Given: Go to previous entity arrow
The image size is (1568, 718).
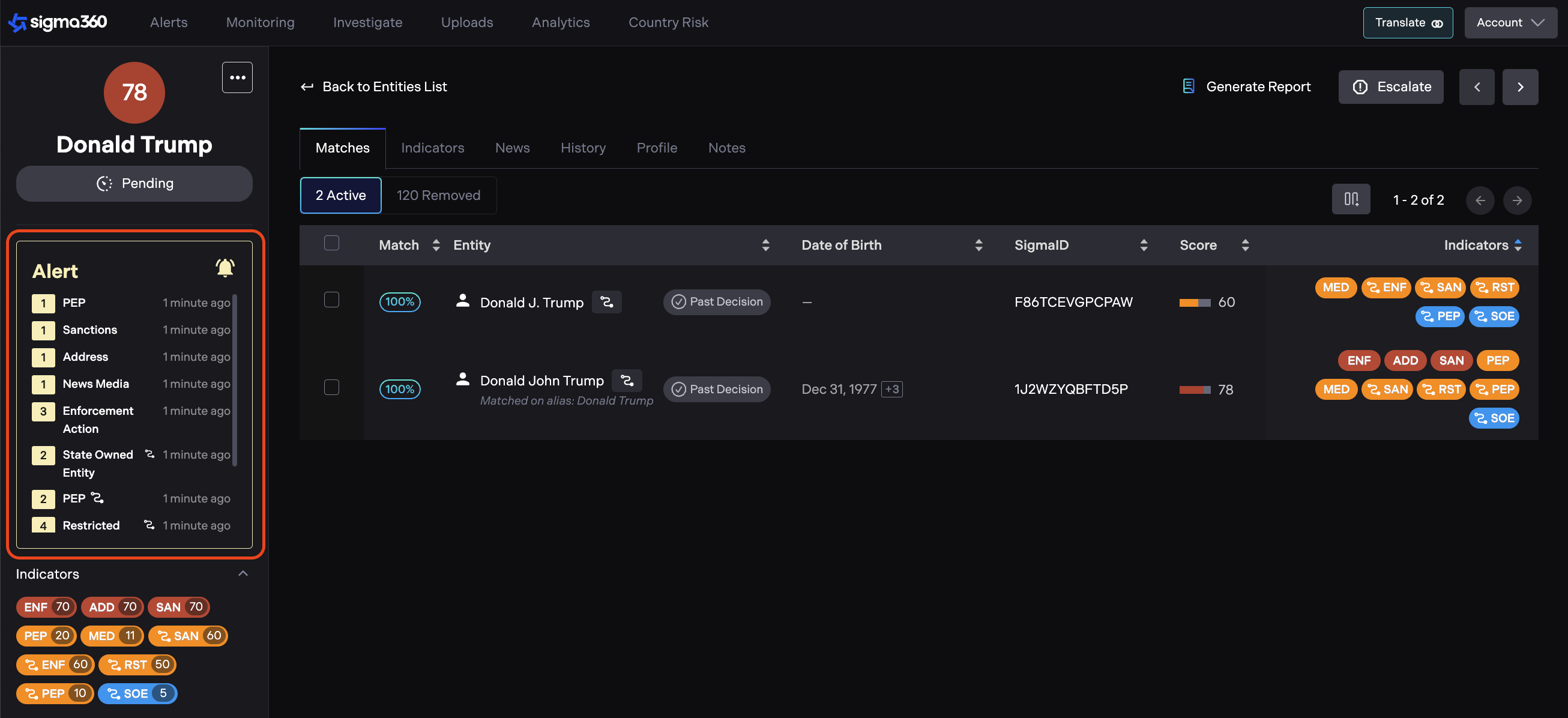Looking at the screenshot, I should [1476, 86].
